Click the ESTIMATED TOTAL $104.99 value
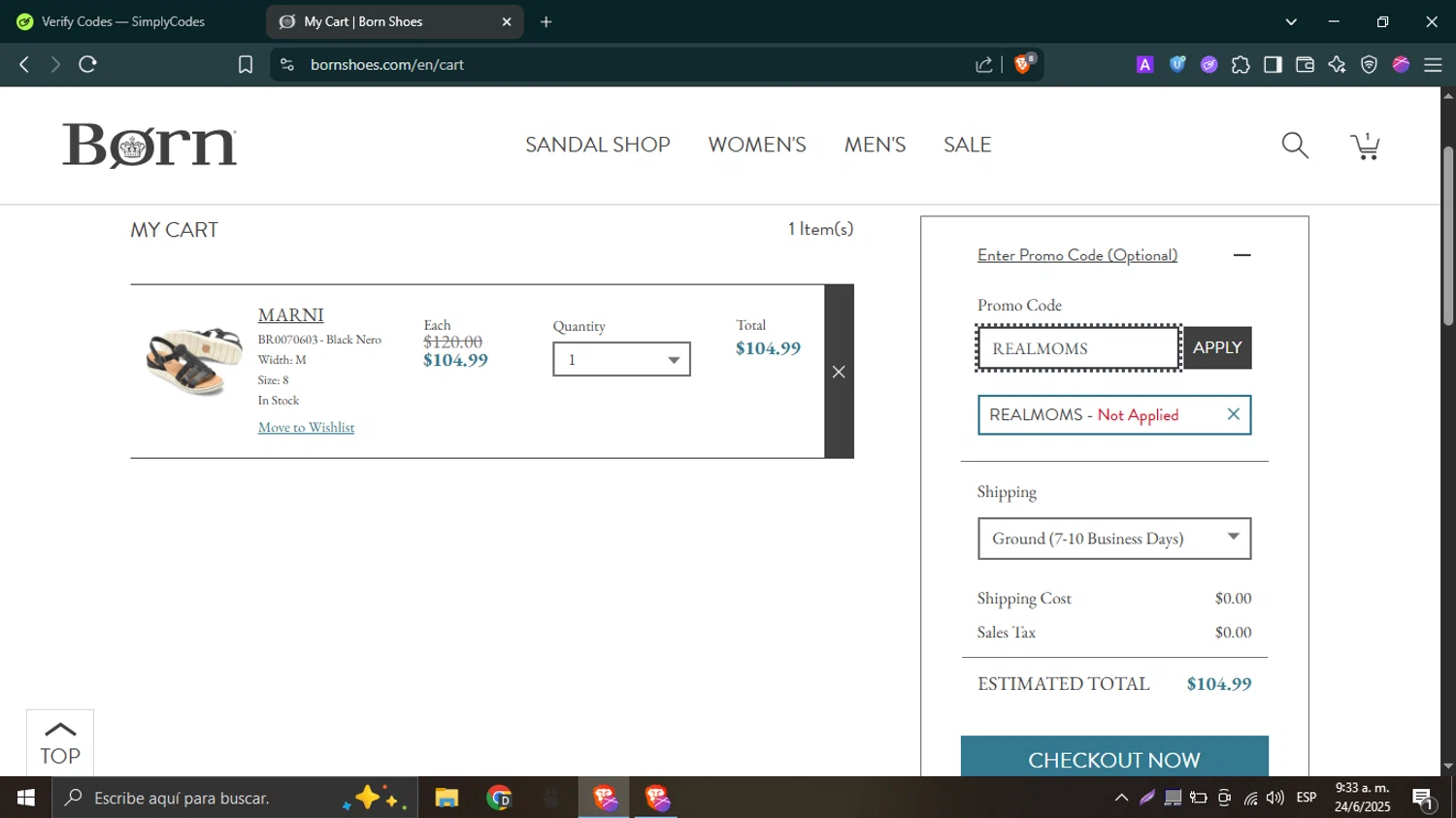Viewport: 1456px width, 818px height. coord(1219,684)
